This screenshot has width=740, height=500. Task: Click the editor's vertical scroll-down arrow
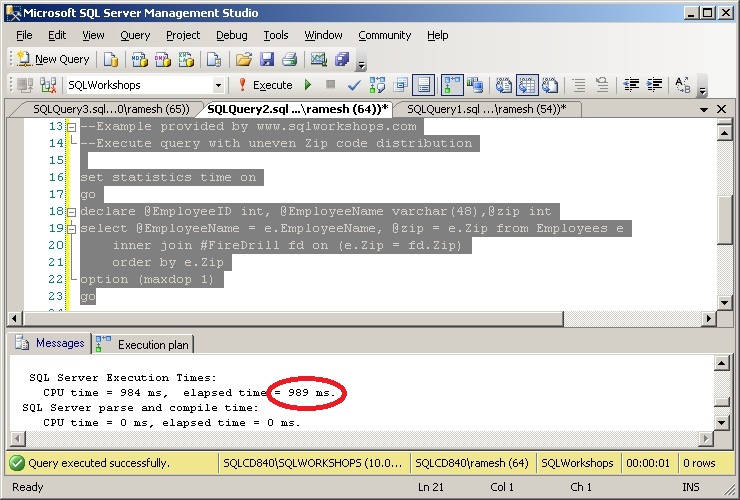click(724, 302)
